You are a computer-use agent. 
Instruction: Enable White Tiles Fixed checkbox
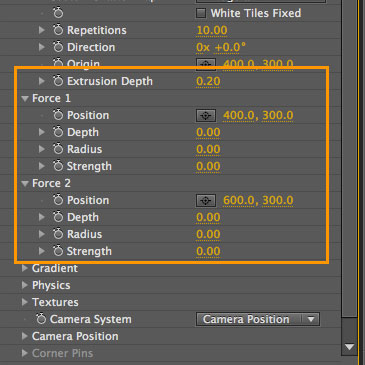tap(201, 13)
